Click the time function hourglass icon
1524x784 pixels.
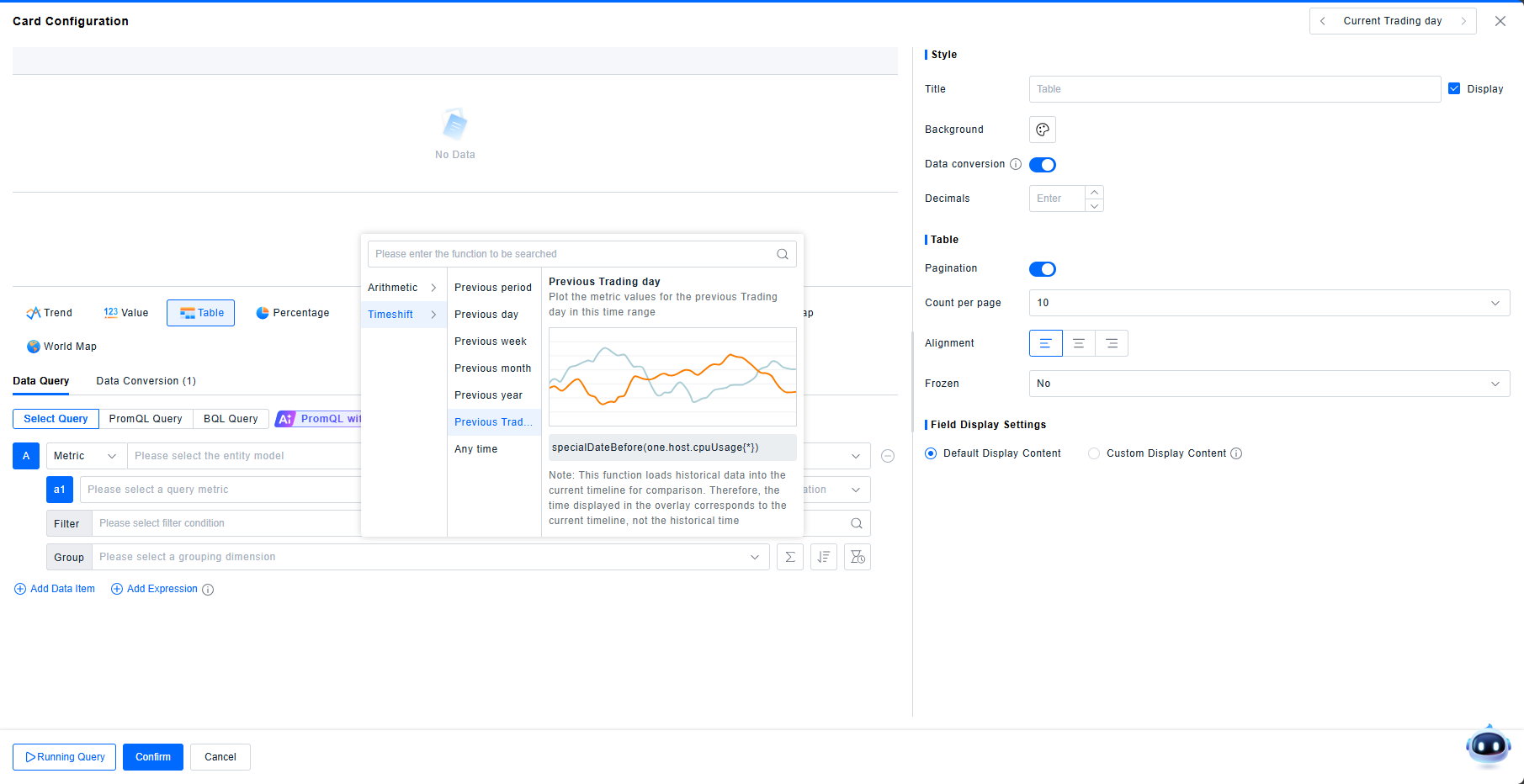[857, 557]
